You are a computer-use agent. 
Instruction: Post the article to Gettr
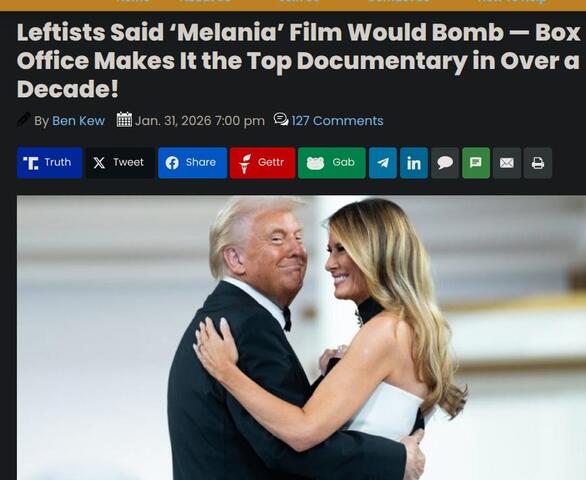coord(262,163)
